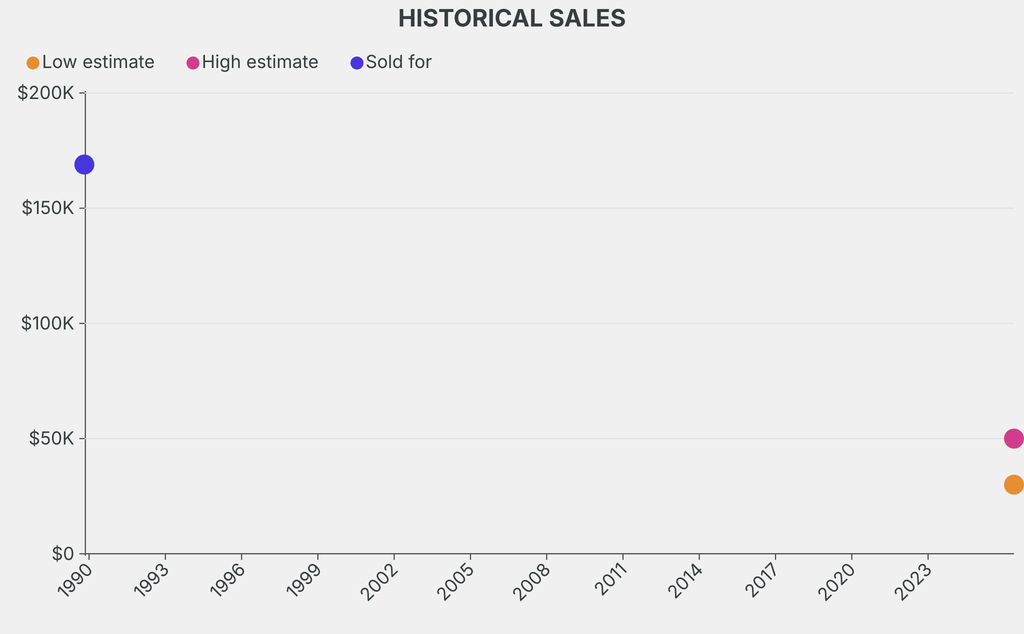Click the blue Sold for data point
1024x634 pixels.
[84, 165]
